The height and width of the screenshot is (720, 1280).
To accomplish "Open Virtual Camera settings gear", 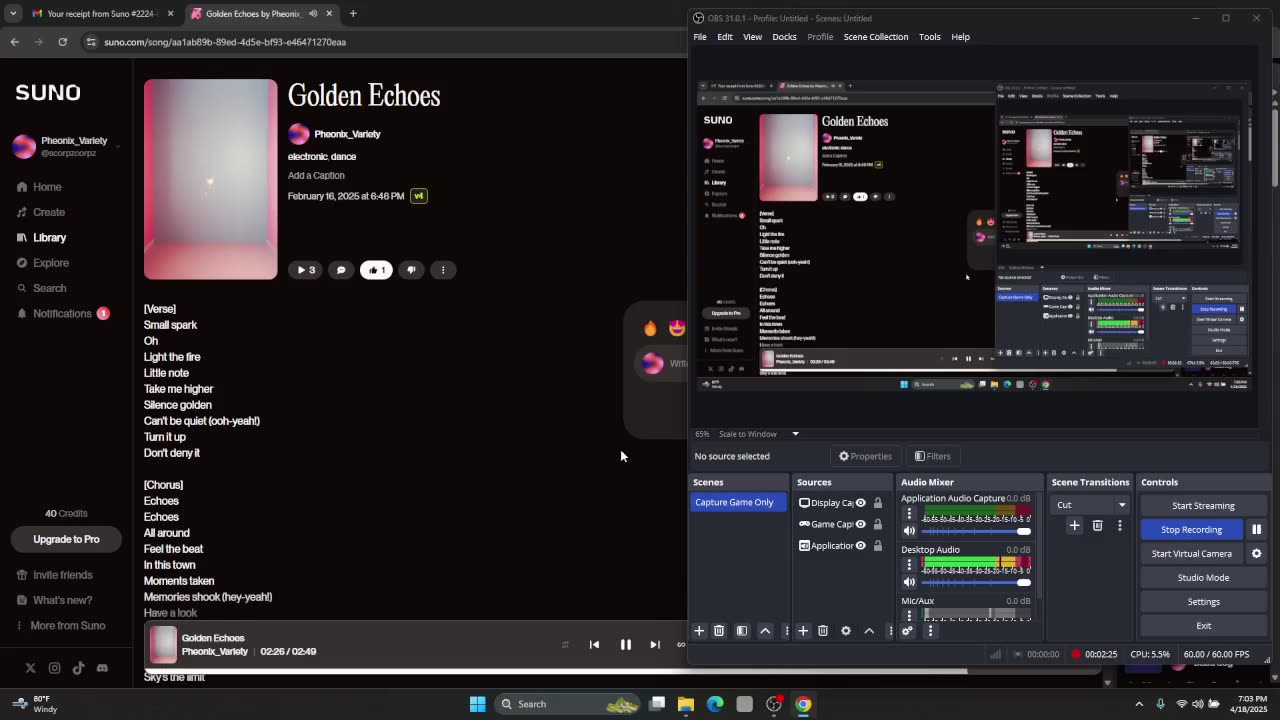I will pyautogui.click(x=1256, y=554).
